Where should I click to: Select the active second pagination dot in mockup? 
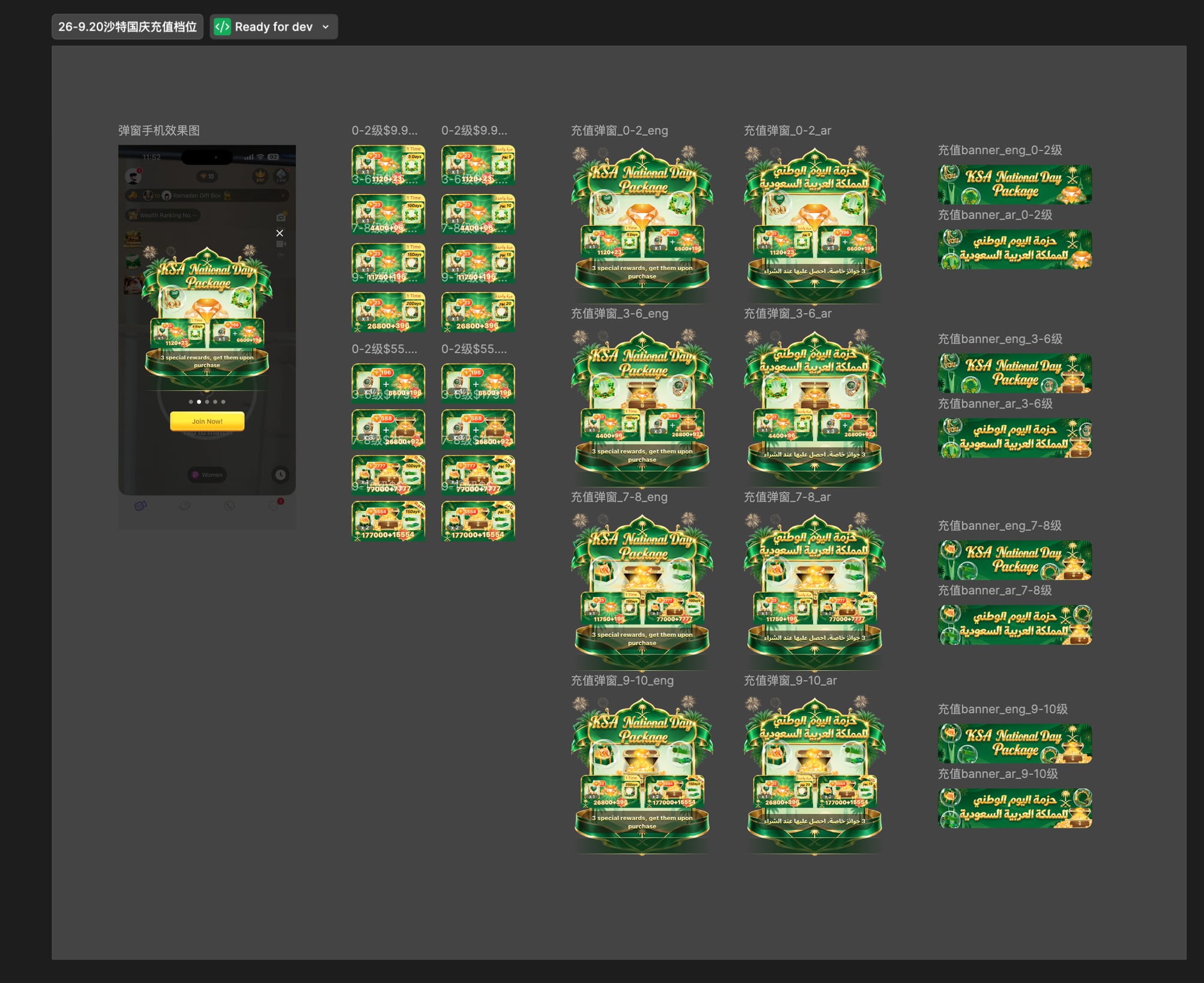click(199, 402)
